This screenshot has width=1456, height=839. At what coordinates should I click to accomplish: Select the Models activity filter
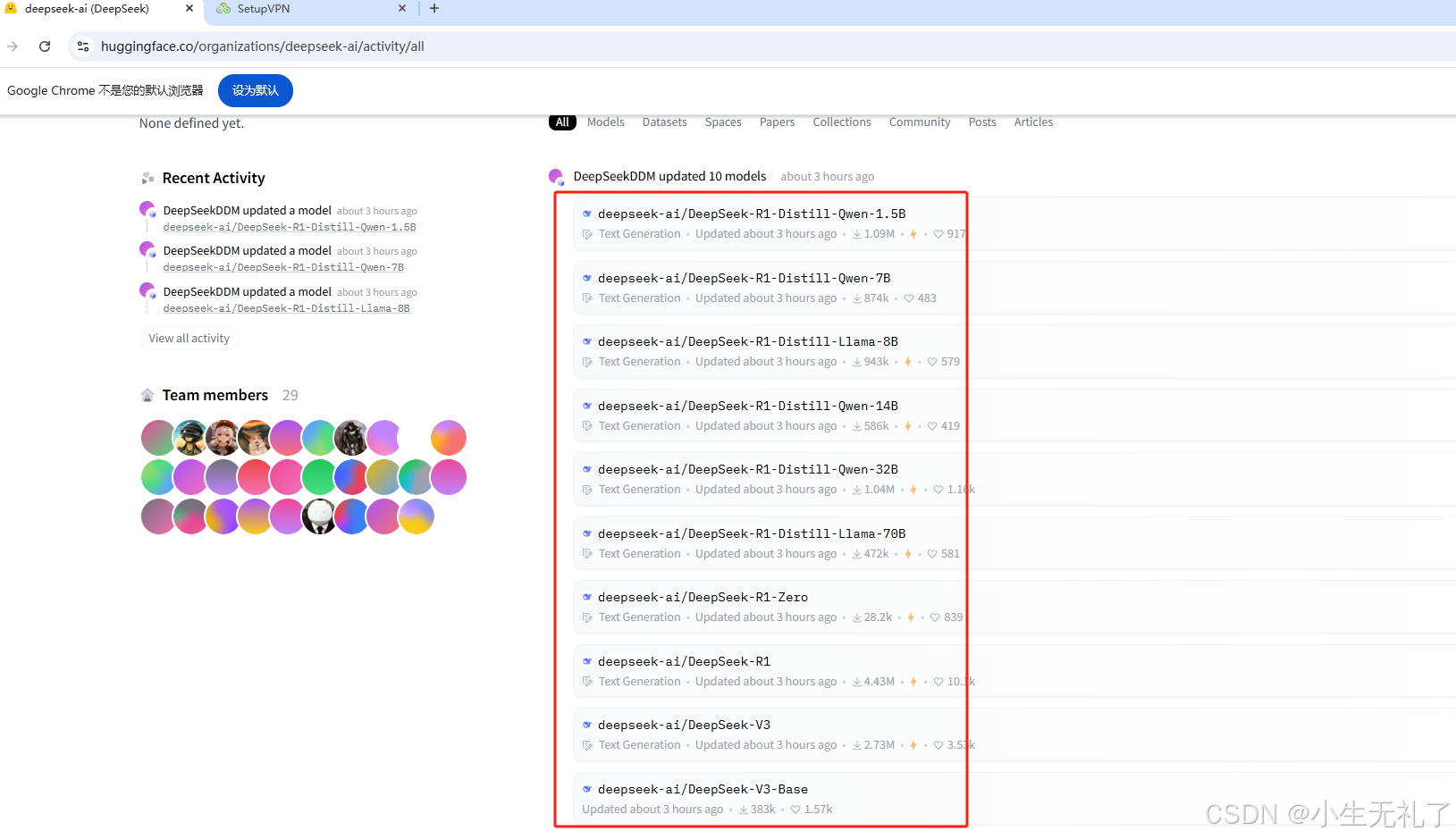606,122
